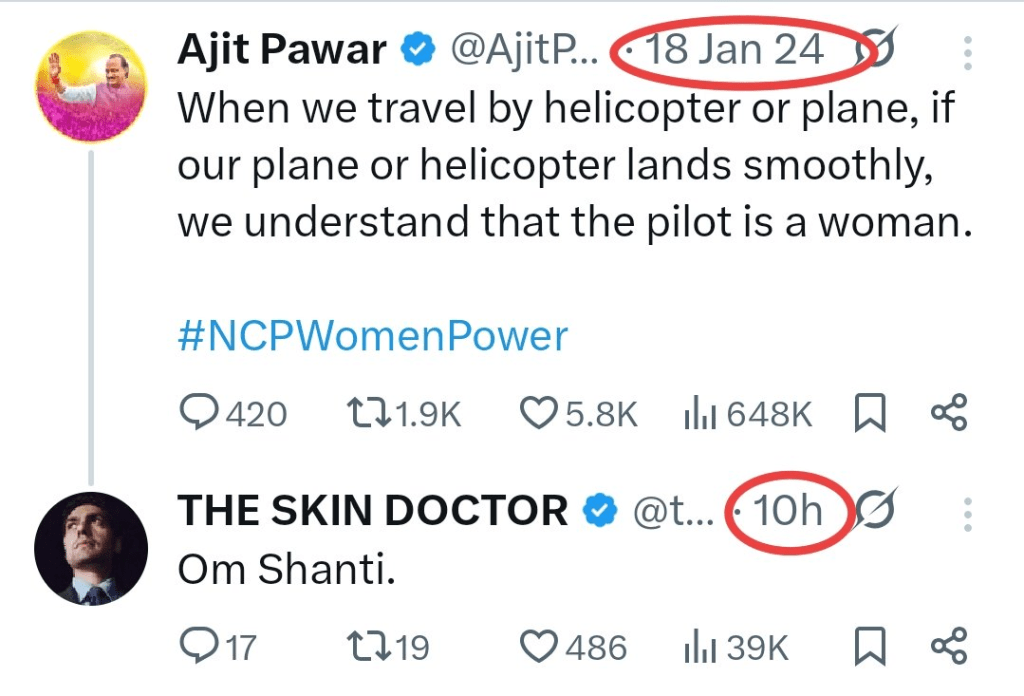Share Ajit Pawar's tweet

[x=948, y=414]
